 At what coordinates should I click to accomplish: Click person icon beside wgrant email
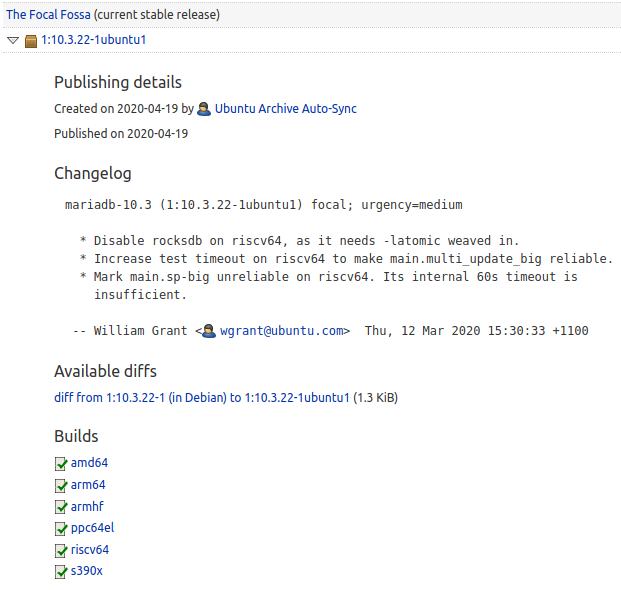click(209, 331)
